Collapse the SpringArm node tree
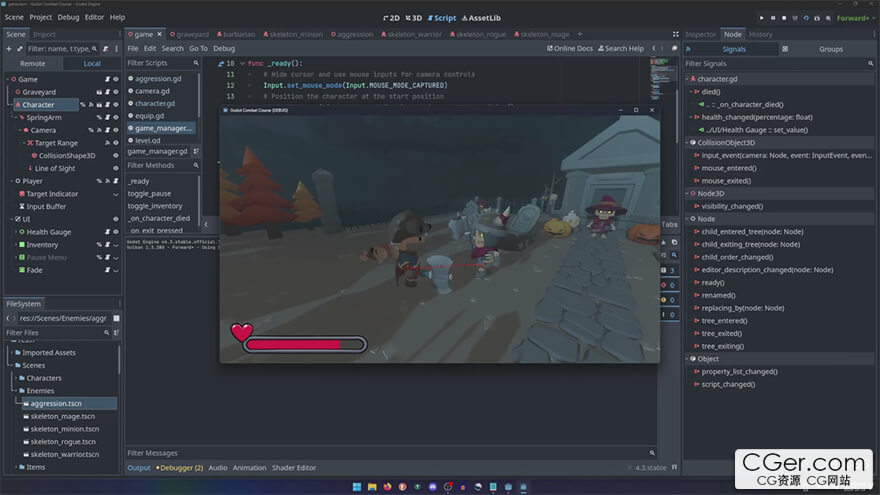Viewport: 880px width, 495px height. pyautogui.click(x=18, y=117)
